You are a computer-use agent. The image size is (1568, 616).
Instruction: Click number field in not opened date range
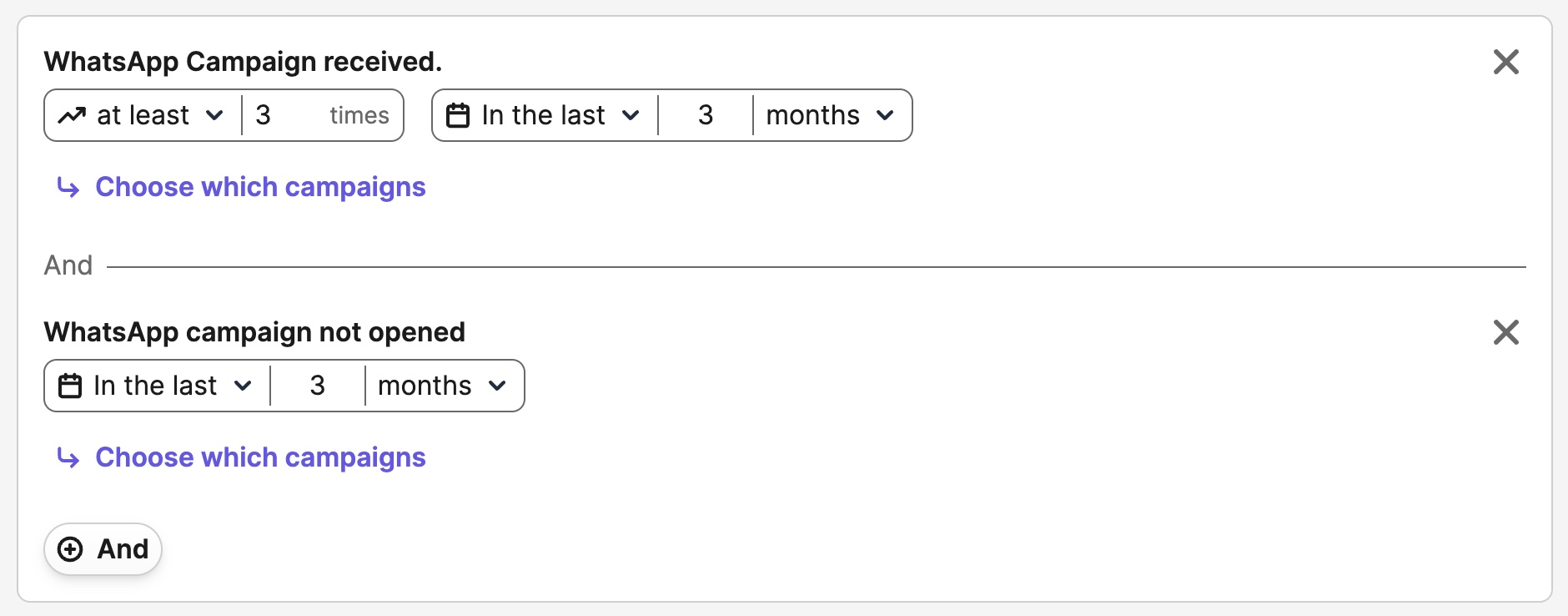(318, 386)
